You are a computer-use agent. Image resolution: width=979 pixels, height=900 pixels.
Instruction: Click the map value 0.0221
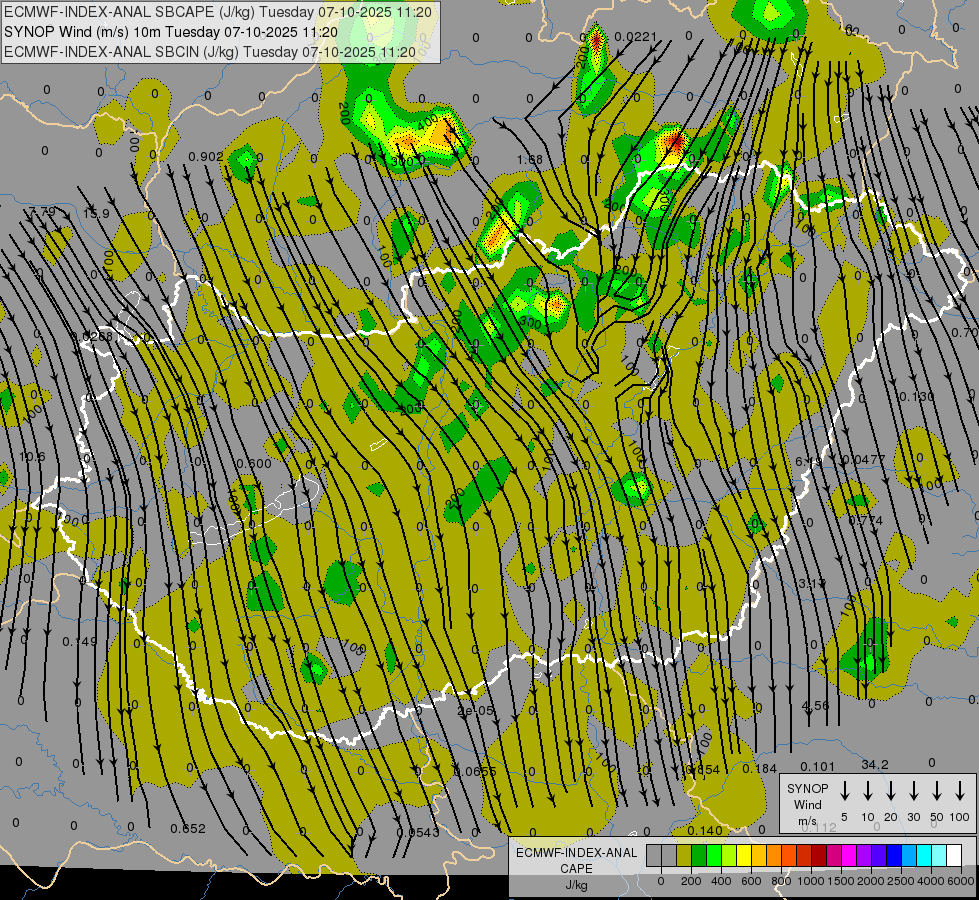[636, 37]
